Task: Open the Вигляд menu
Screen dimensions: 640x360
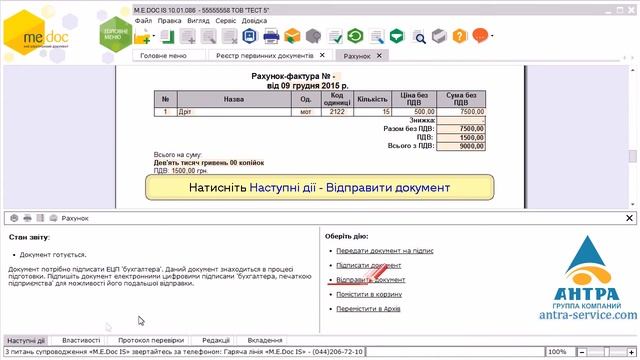Action: click(x=198, y=21)
